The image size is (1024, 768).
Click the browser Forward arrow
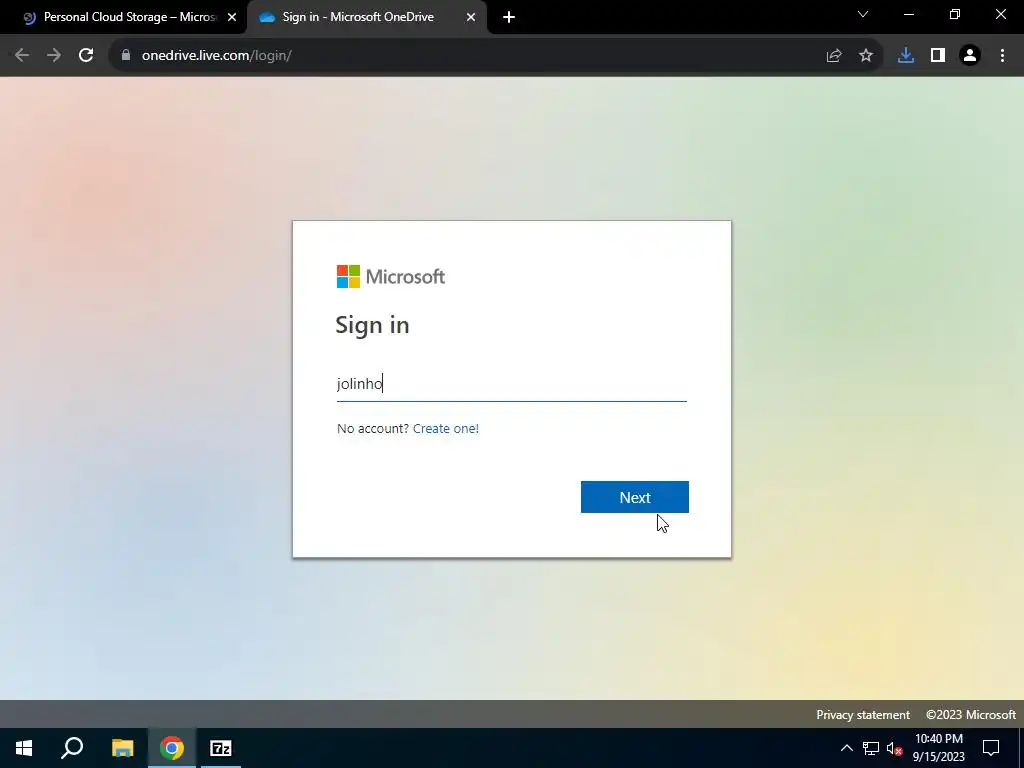(54, 56)
